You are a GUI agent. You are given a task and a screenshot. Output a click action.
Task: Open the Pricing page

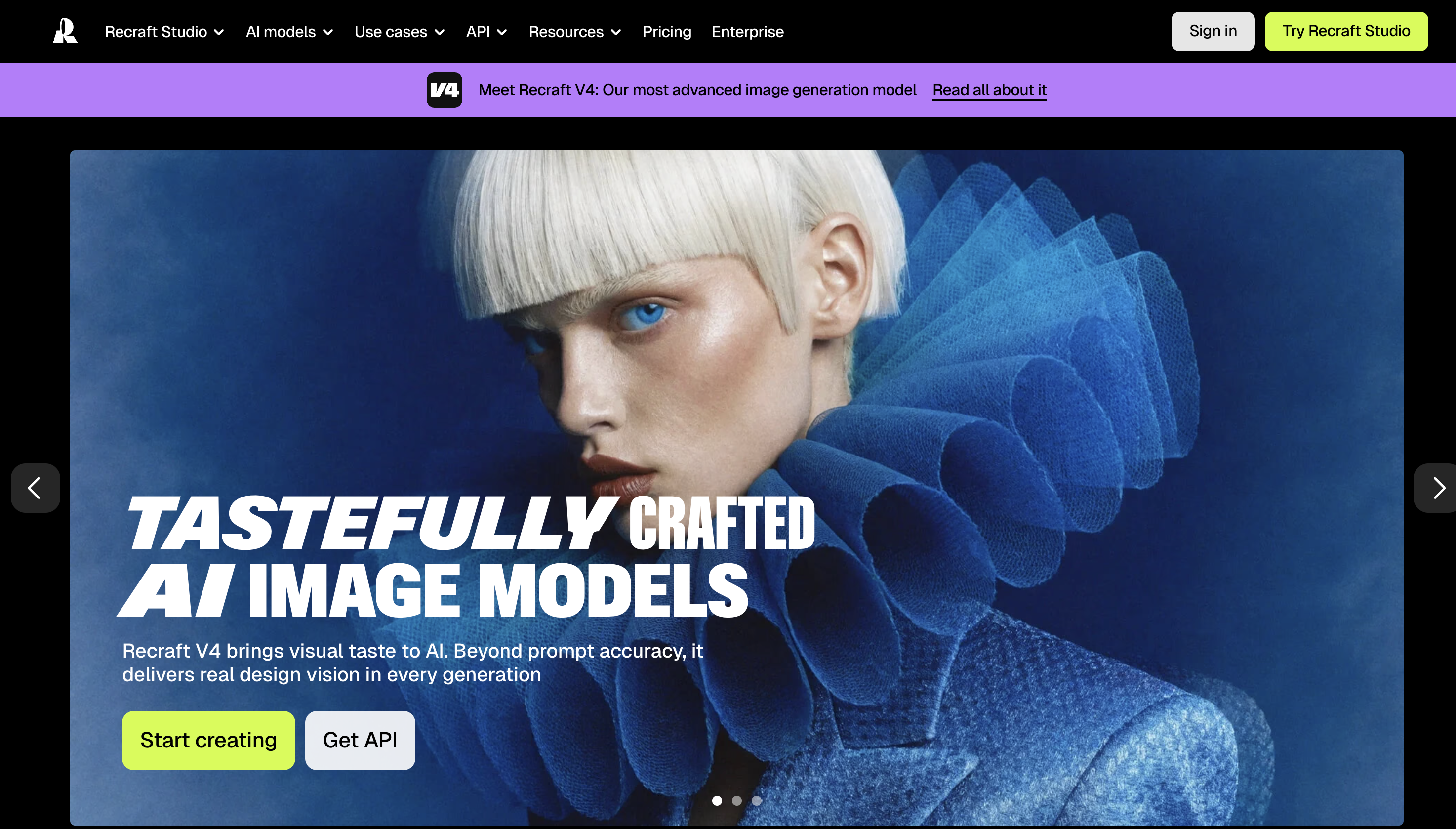click(667, 32)
